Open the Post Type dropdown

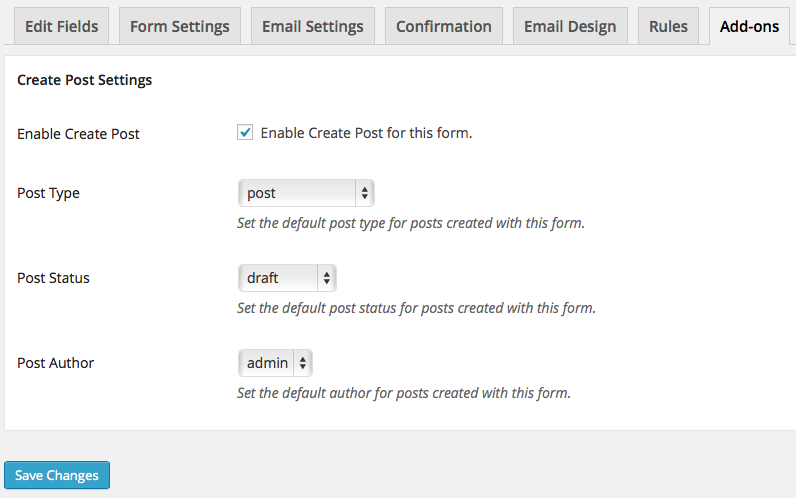click(306, 193)
